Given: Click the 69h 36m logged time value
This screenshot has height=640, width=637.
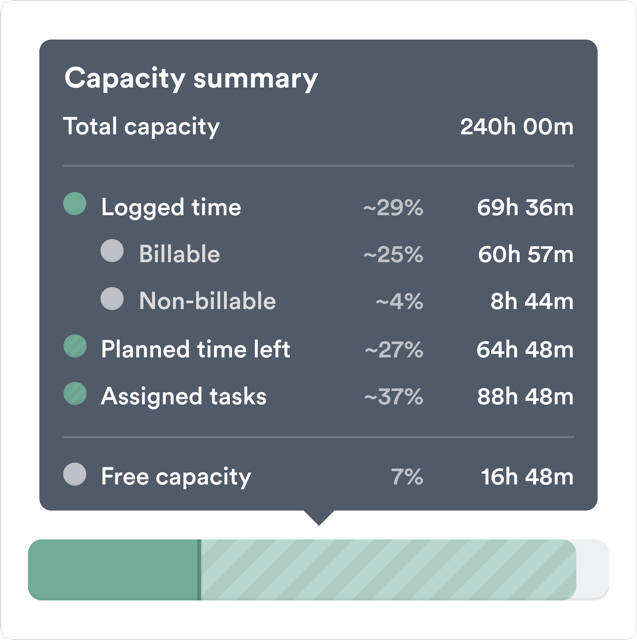Looking at the screenshot, I should [x=525, y=208].
